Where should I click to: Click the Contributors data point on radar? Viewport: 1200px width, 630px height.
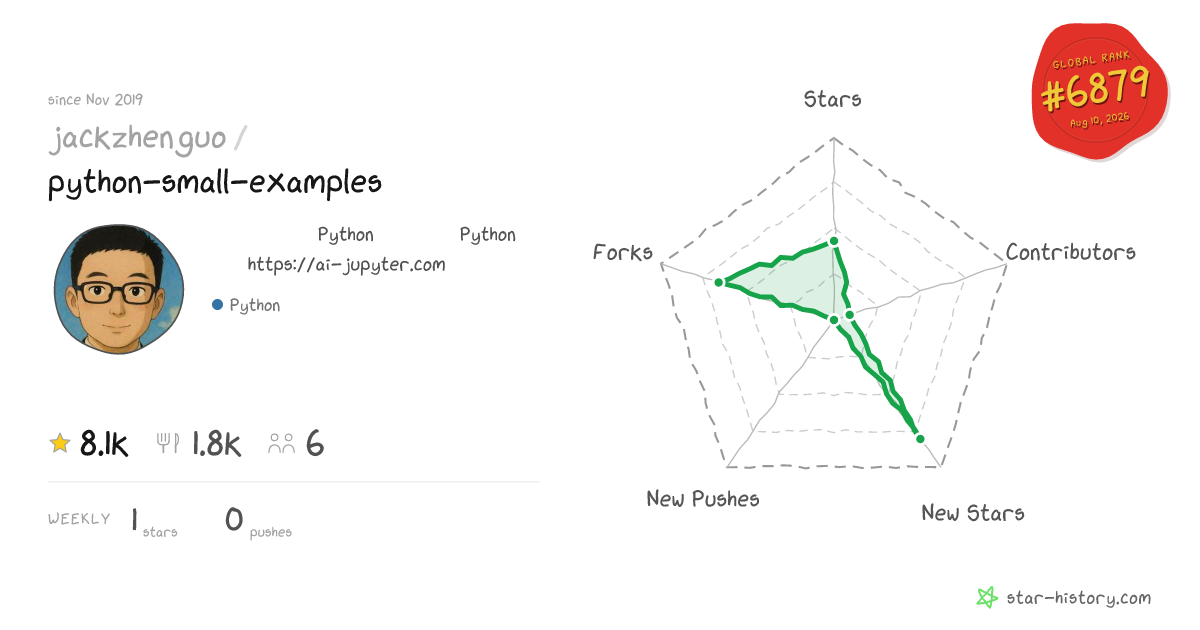850,315
